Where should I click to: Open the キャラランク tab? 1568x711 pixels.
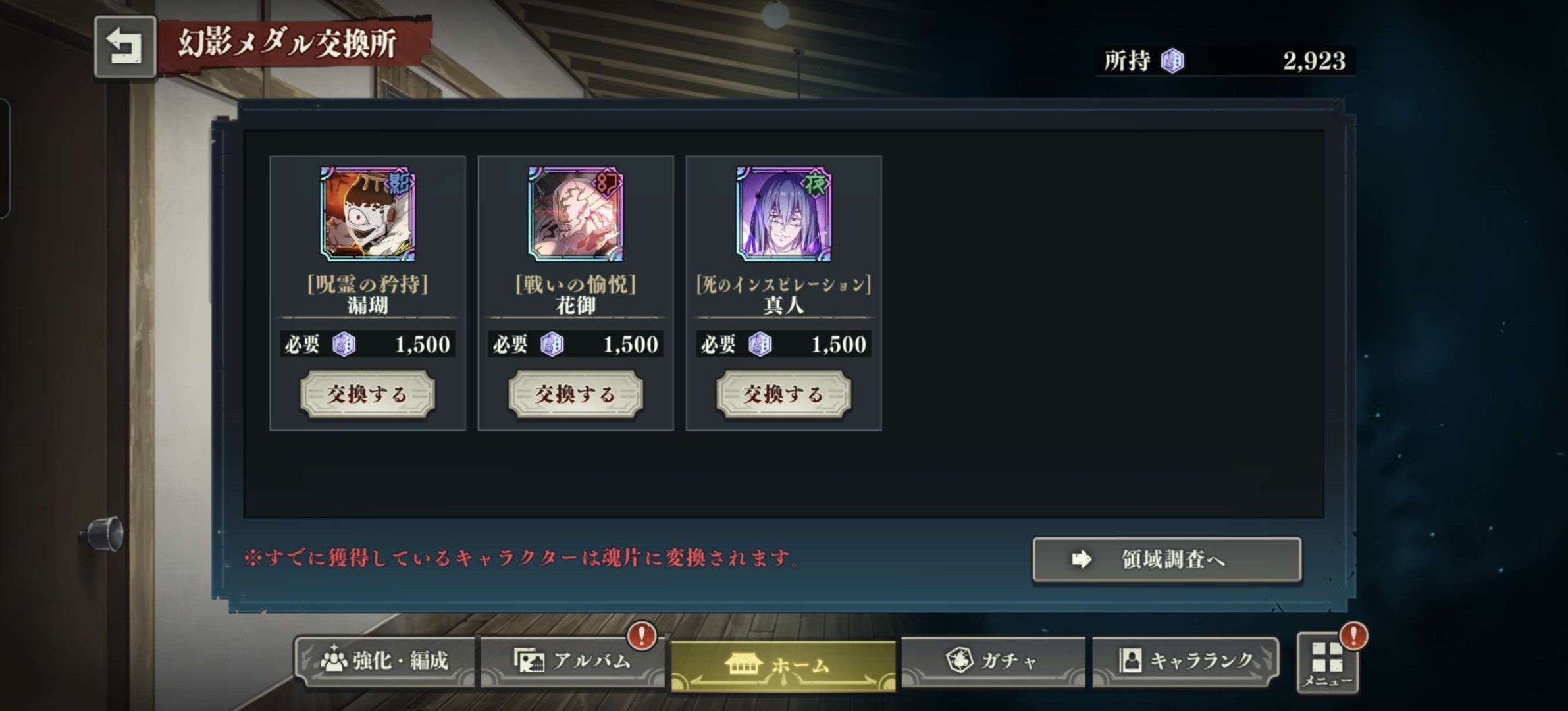[x=1185, y=661]
